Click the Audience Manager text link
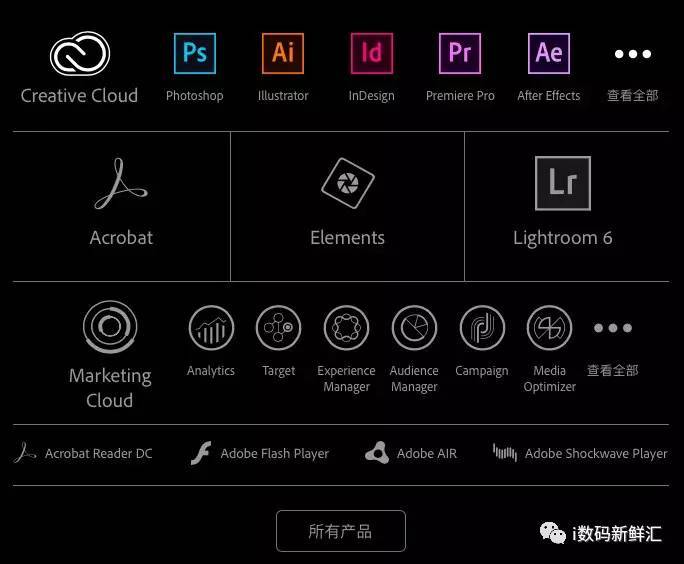The image size is (684, 564). (x=414, y=379)
